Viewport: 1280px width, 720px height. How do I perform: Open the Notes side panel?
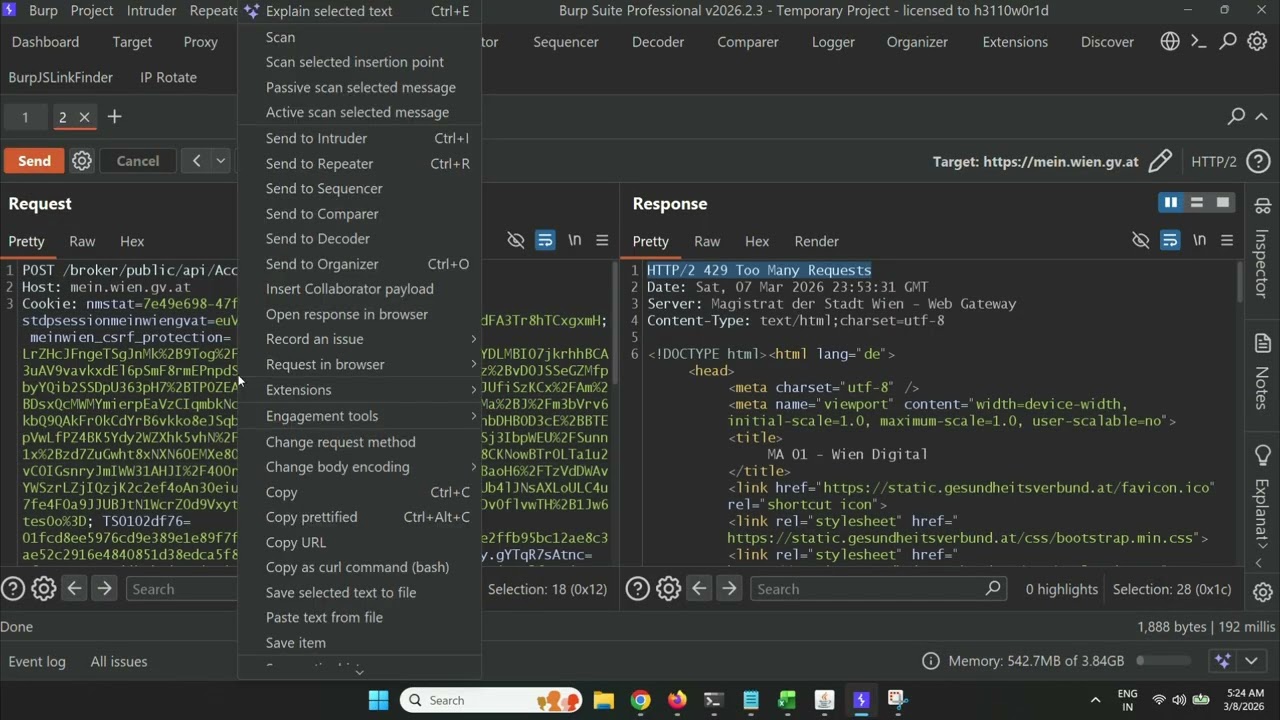[1262, 371]
